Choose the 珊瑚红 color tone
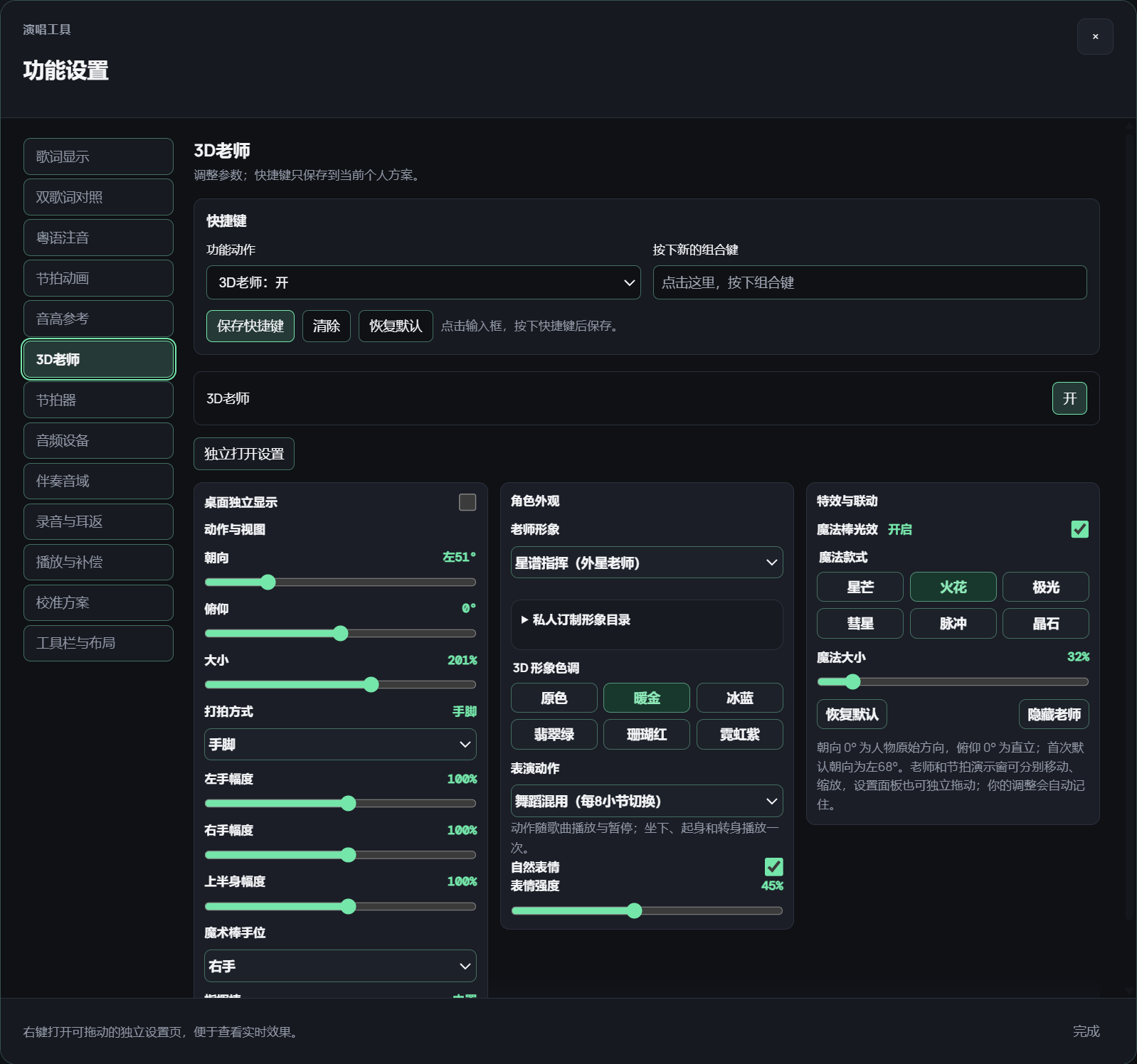The image size is (1137, 1064). pos(647,735)
